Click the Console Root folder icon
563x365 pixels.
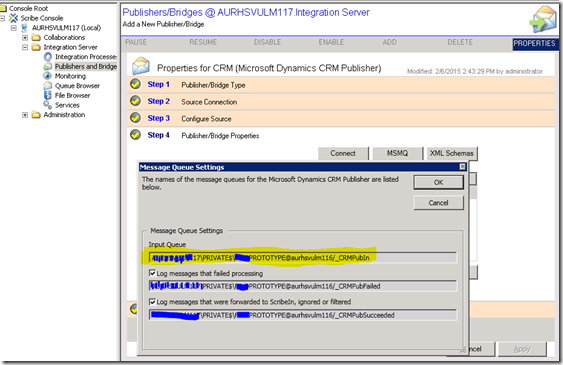click(x=4, y=8)
